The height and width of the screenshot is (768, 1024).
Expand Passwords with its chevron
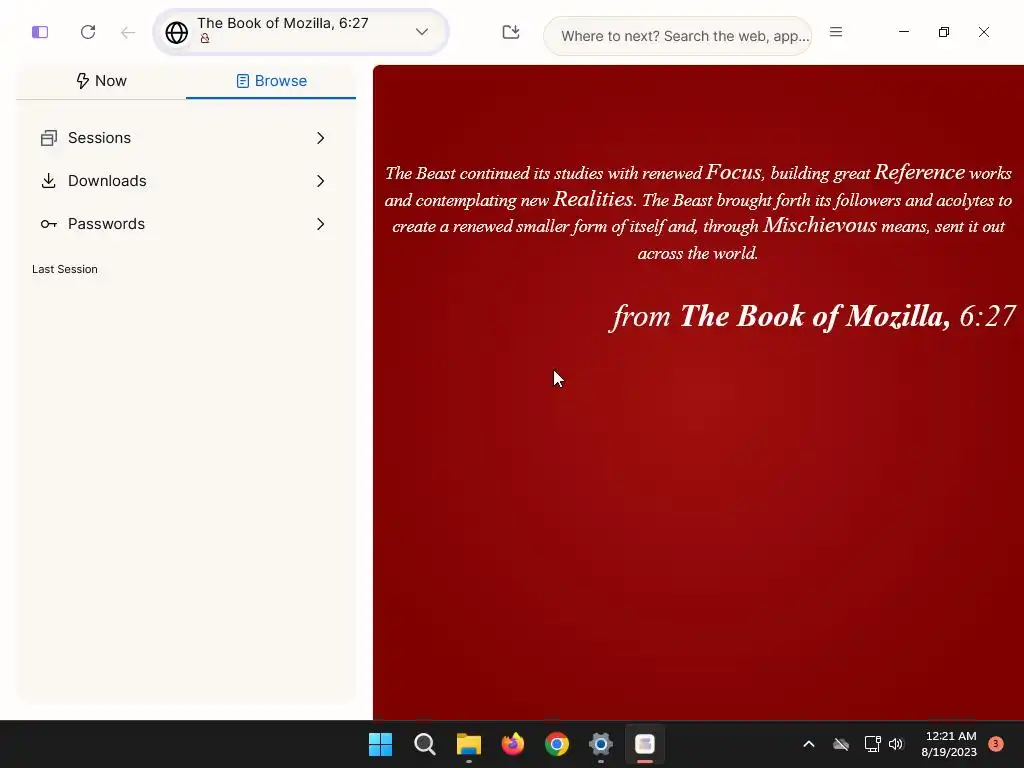coord(321,224)
